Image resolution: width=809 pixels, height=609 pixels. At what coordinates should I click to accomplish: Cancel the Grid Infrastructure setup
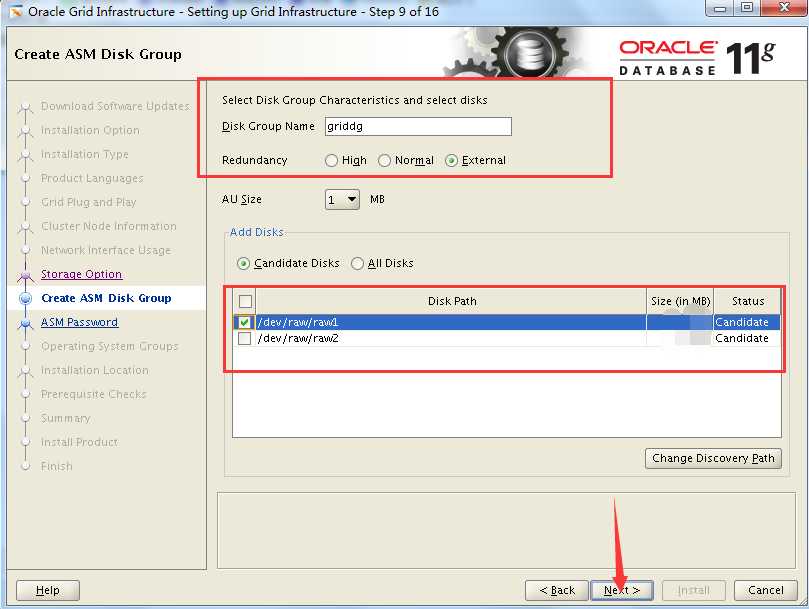[x=766, y=590]
